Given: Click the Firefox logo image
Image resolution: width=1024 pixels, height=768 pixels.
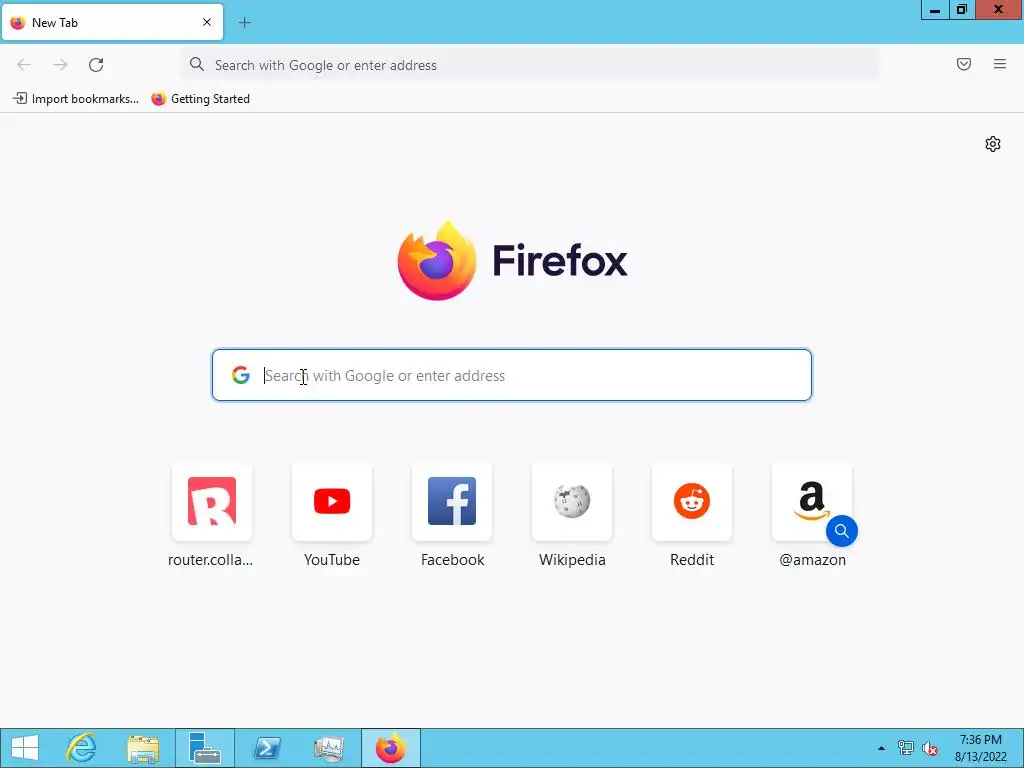Looking at the screenshot, I should tap(437, 261).
